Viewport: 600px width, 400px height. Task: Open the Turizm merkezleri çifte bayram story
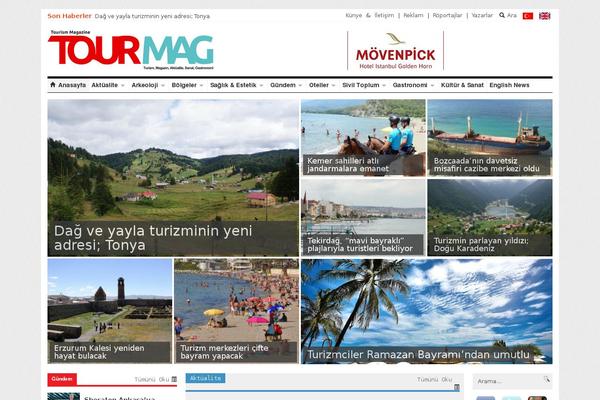(x=236, y=311)
